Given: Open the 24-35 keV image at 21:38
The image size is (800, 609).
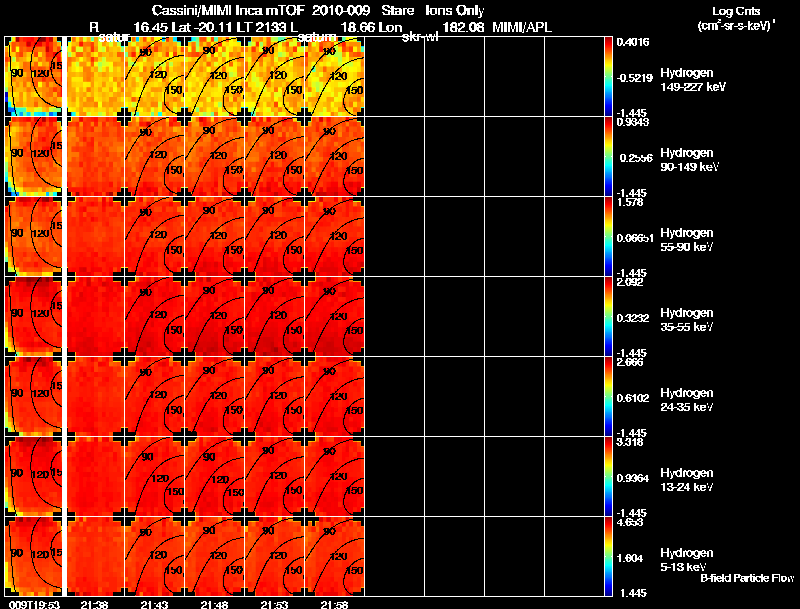Looking at the screenshot, I should coord(96,397).
